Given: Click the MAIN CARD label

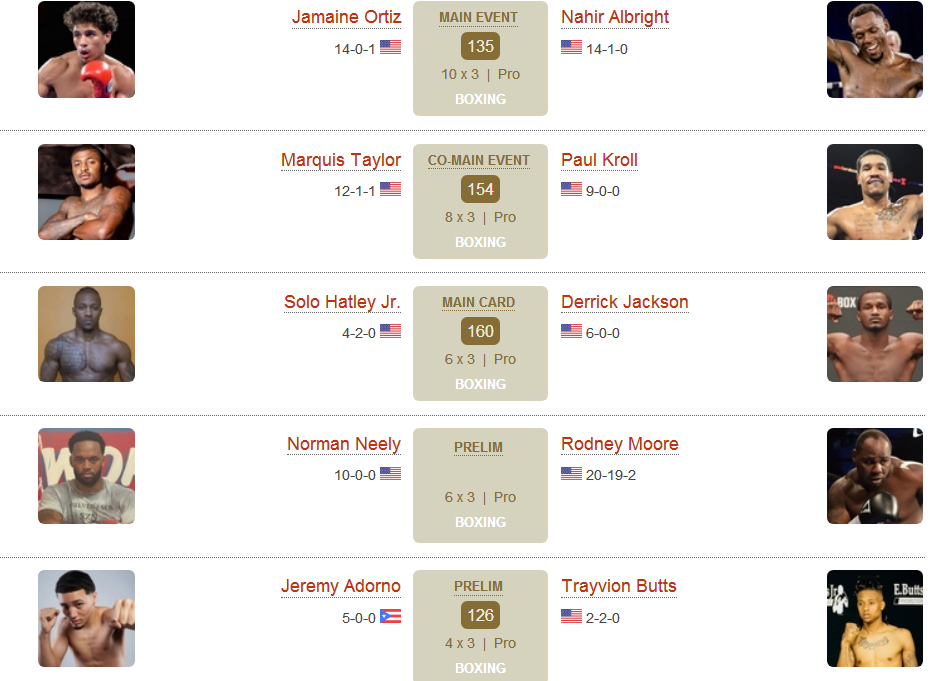Looking at the screenshot, I should click(x=478, y=302).
